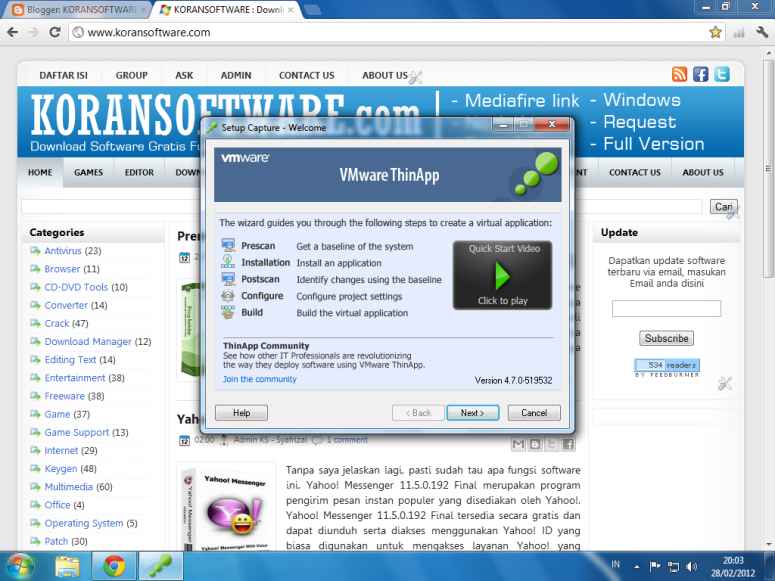Open ADMIN in the top menu
775x581 pixels.
[x=236, y=75]
